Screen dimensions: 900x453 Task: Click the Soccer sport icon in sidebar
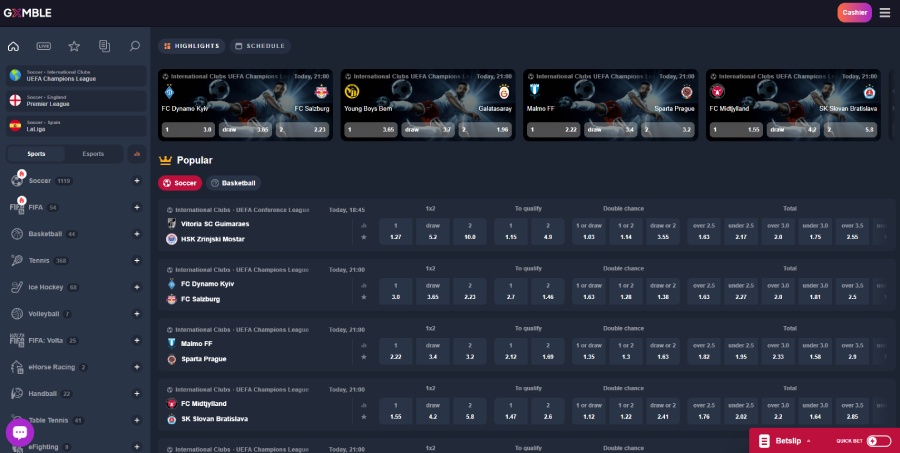coord(17,180)
